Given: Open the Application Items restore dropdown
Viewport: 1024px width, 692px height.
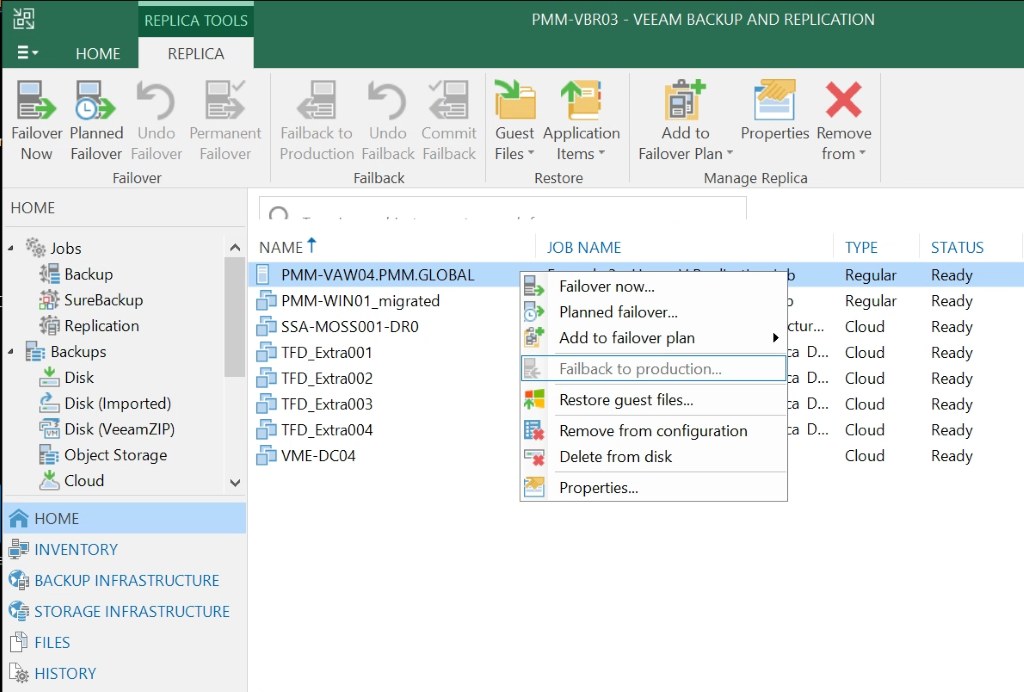Looking at the screenshot, I should click(x=581, y=121).
